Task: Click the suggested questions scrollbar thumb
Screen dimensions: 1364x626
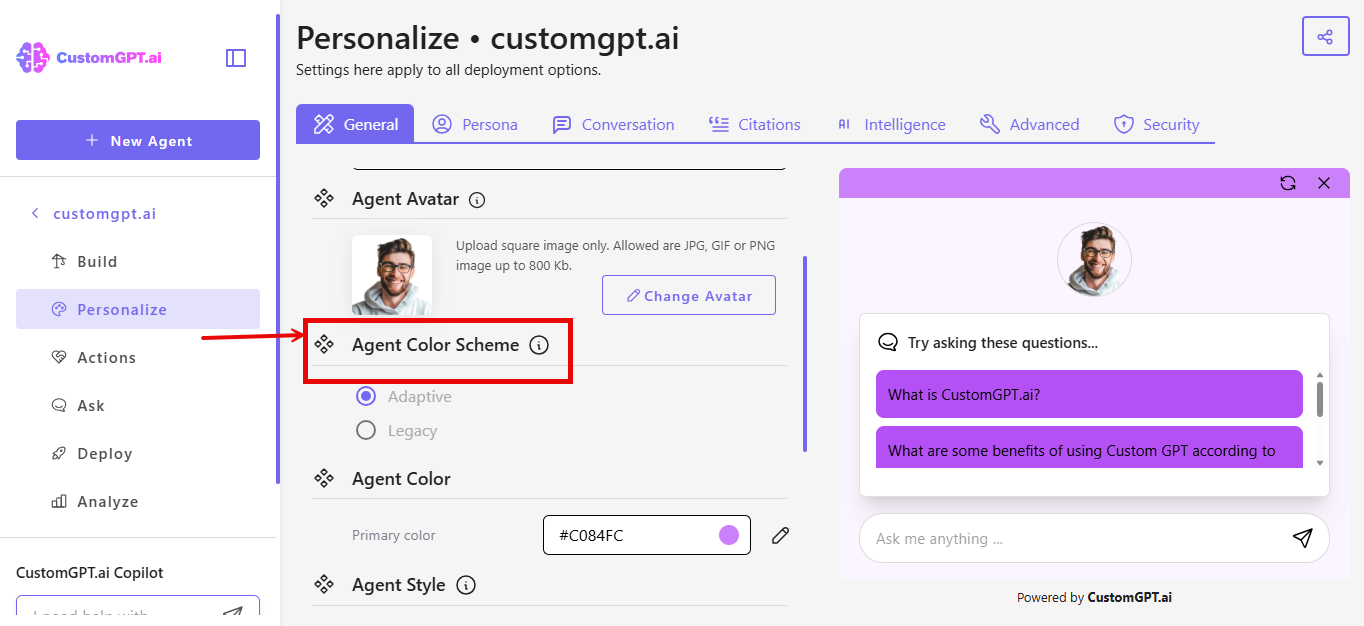Action: 1320,398
